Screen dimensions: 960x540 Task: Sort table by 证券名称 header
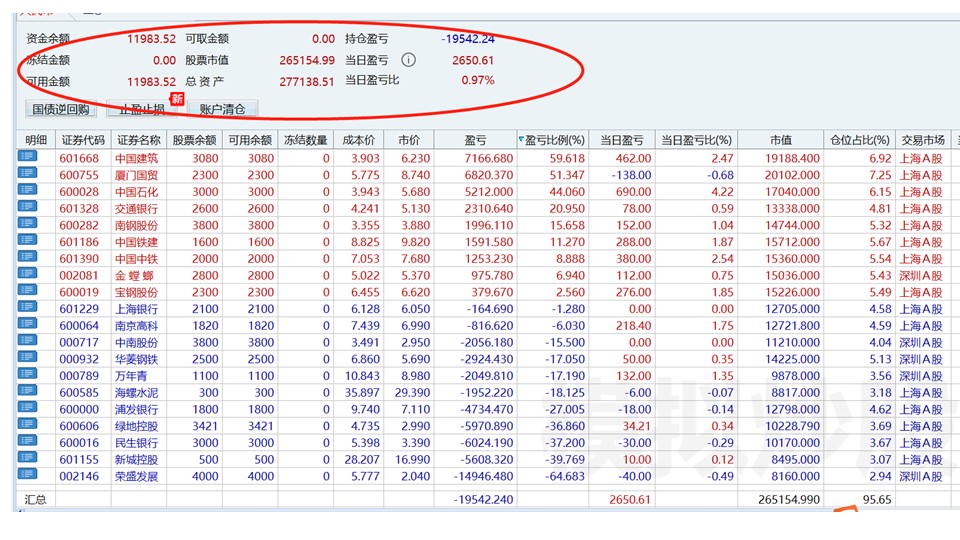pyautogui.click(x=139, y=140)
